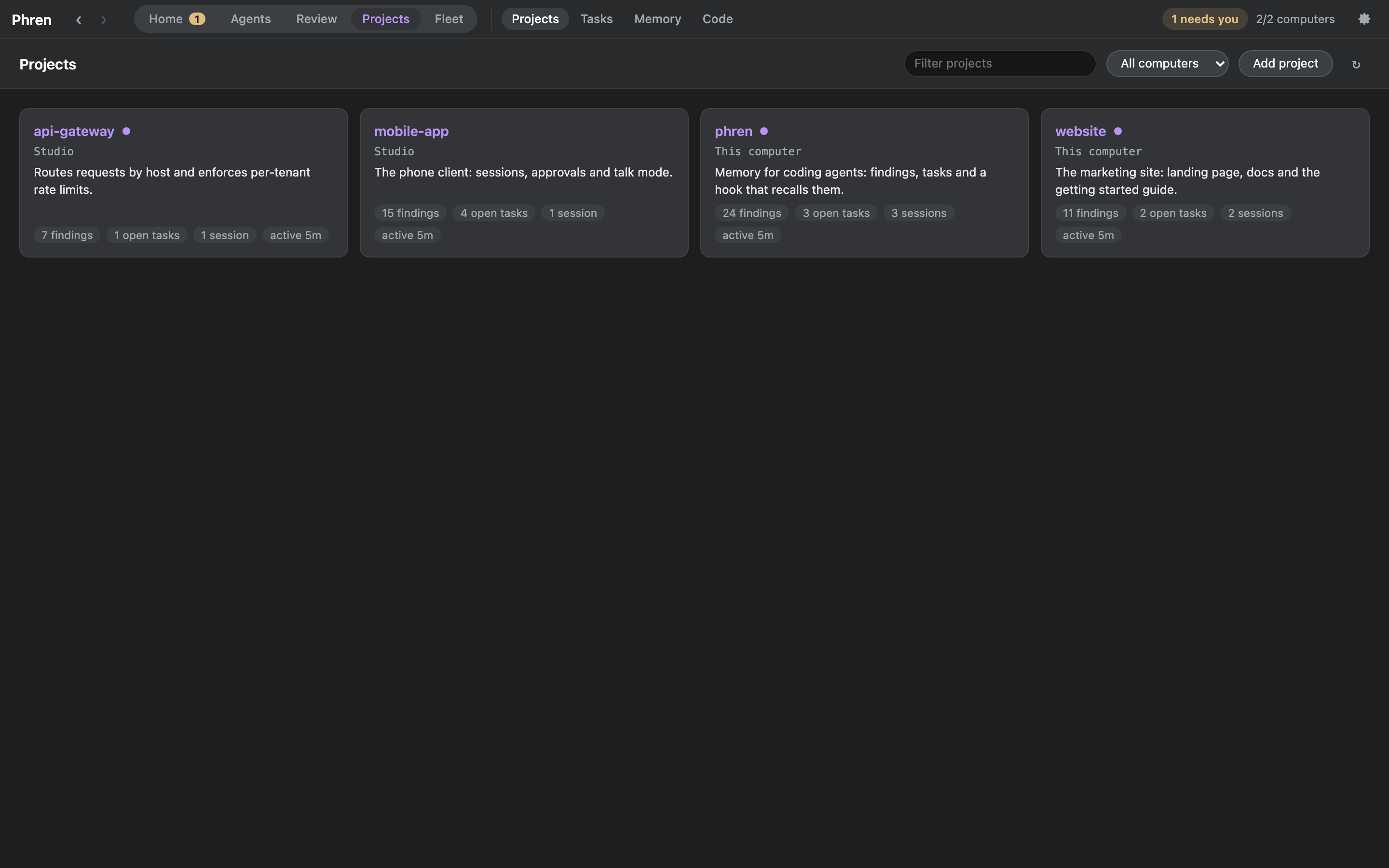
Task: Go forward with the right chevron arrow
Action: tap(103, 19)
